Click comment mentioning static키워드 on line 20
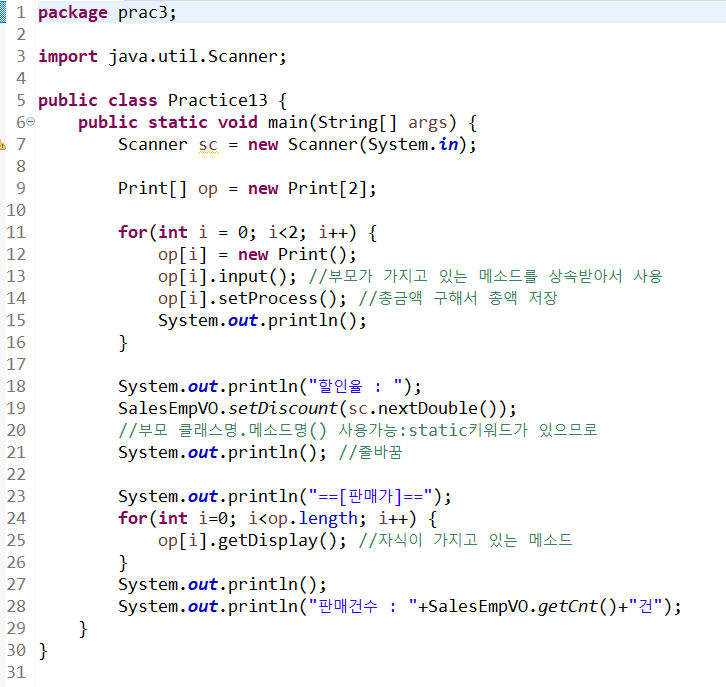 (x=358, y=431)
